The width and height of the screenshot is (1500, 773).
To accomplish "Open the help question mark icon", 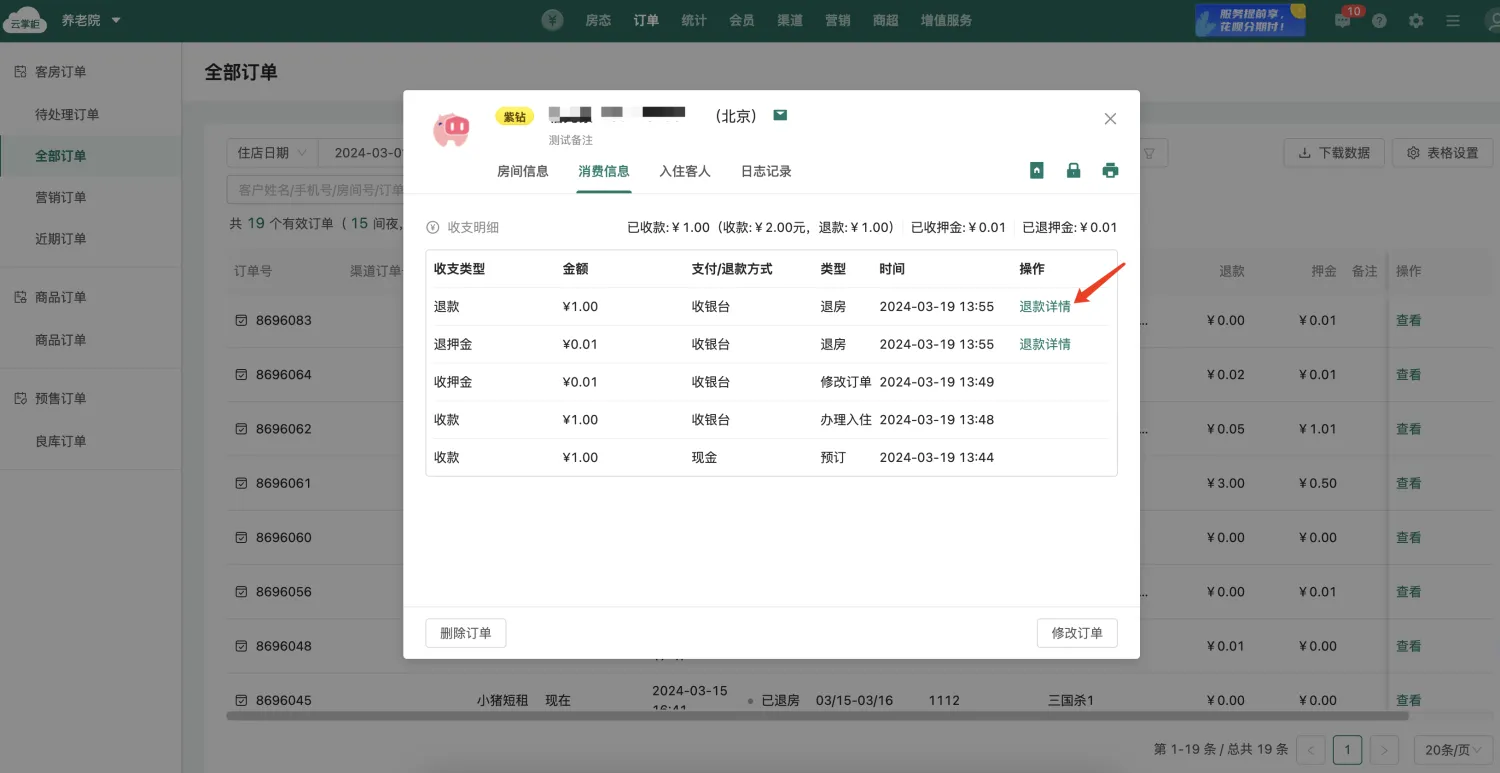I will (1379, 21).
